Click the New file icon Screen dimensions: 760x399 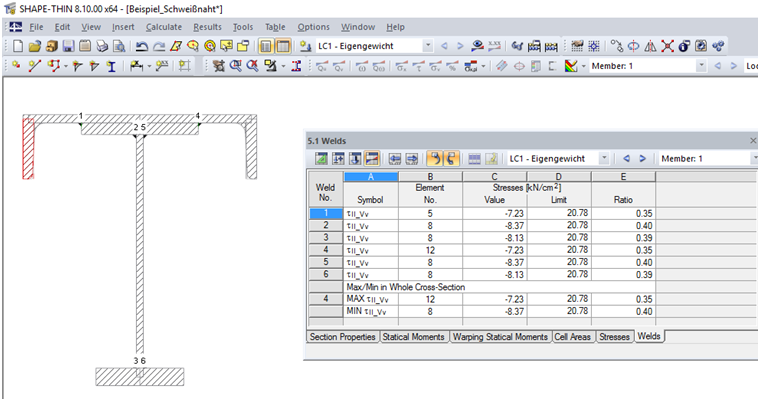pos(18,46)
